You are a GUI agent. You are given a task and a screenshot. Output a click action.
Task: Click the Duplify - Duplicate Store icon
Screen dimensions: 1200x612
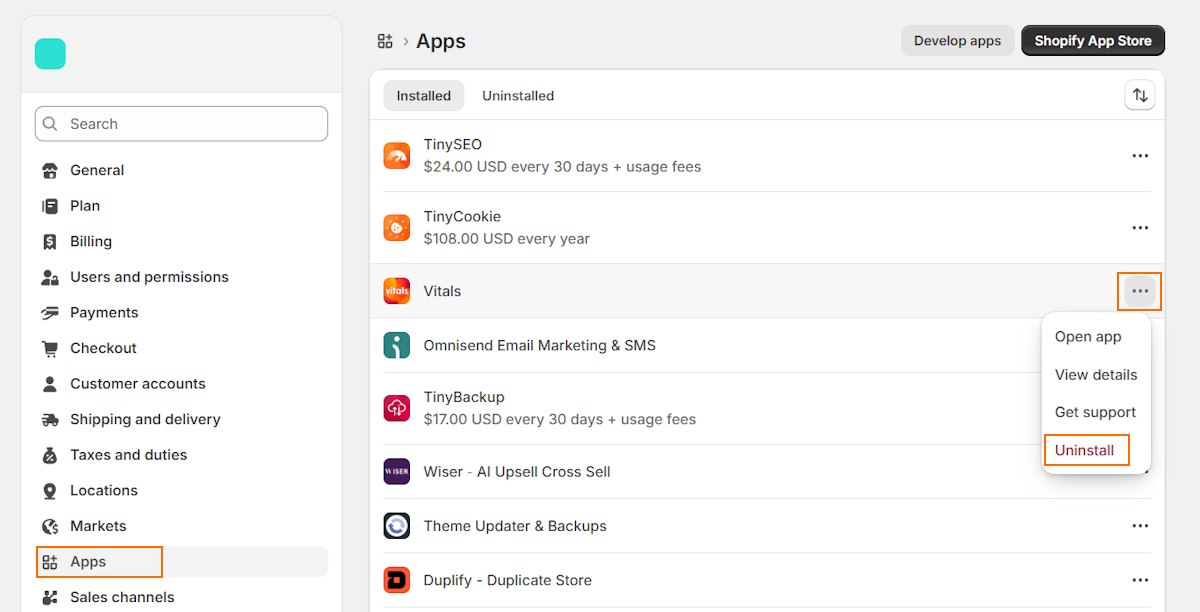(396, 580)
